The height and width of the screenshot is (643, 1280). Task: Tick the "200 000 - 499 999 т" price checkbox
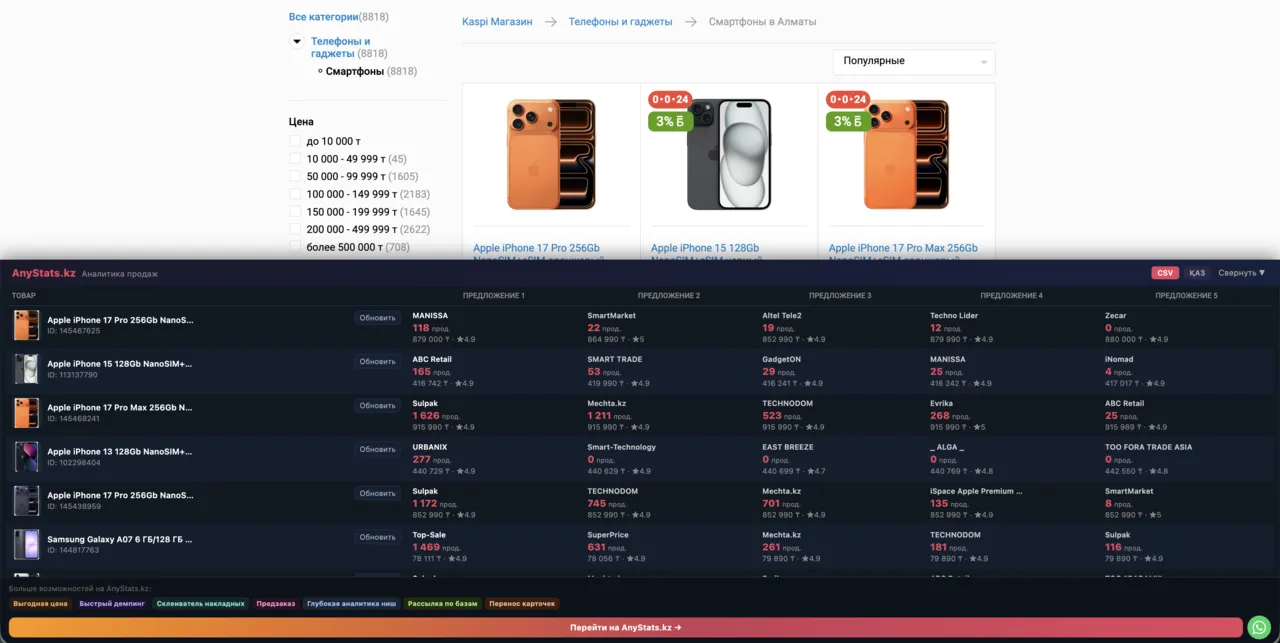tap(295, 229)
